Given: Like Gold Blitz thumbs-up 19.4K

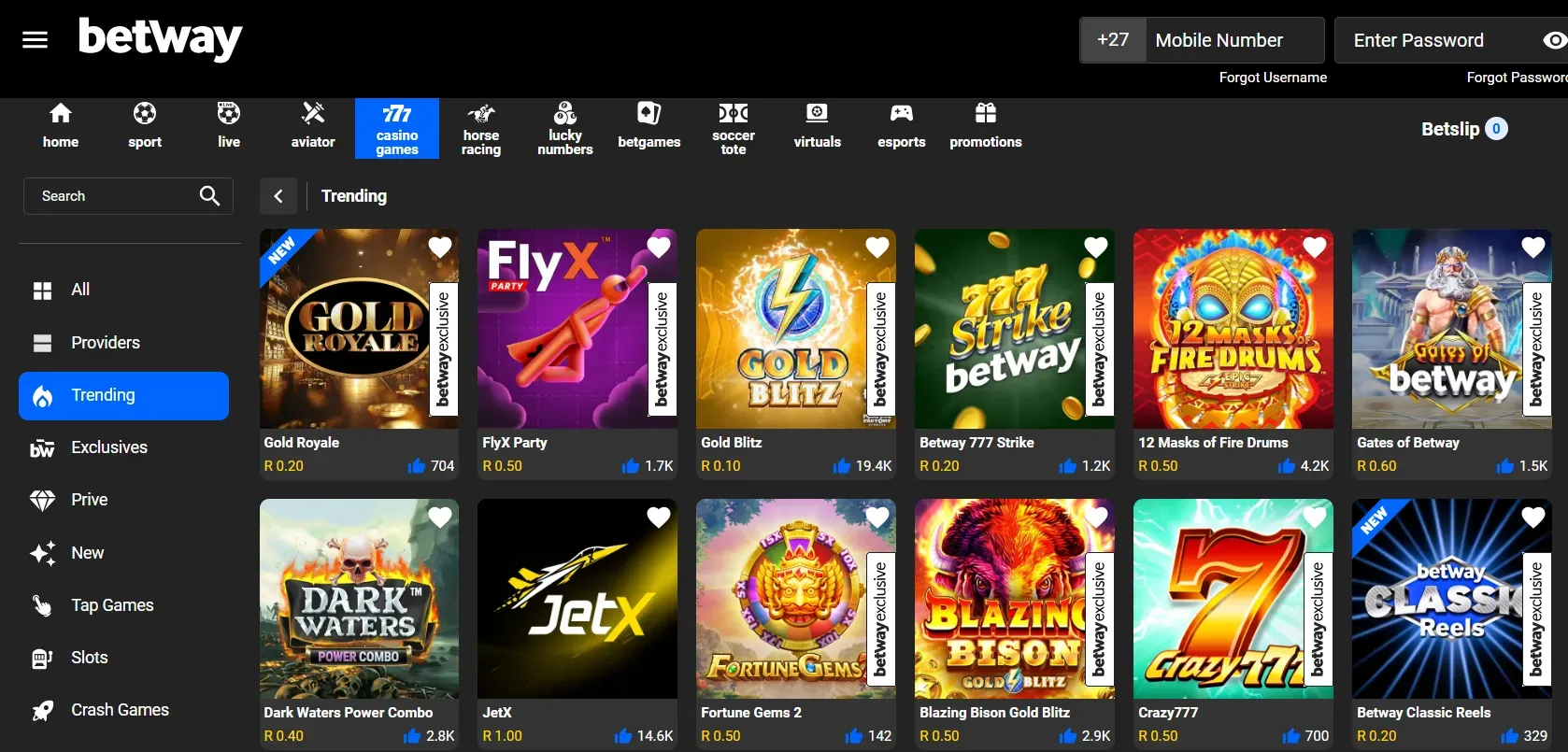Looking at the screenshot, I should (842, 466).
